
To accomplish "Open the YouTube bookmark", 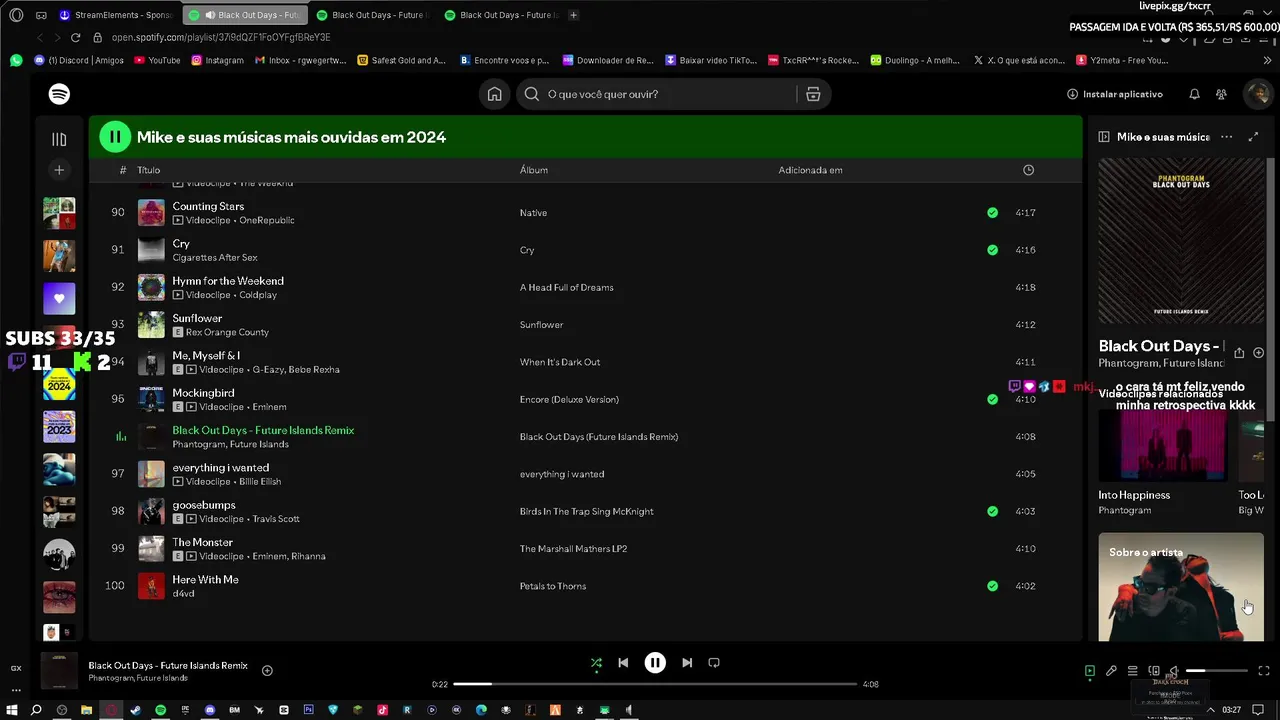I will pos(156,60).
